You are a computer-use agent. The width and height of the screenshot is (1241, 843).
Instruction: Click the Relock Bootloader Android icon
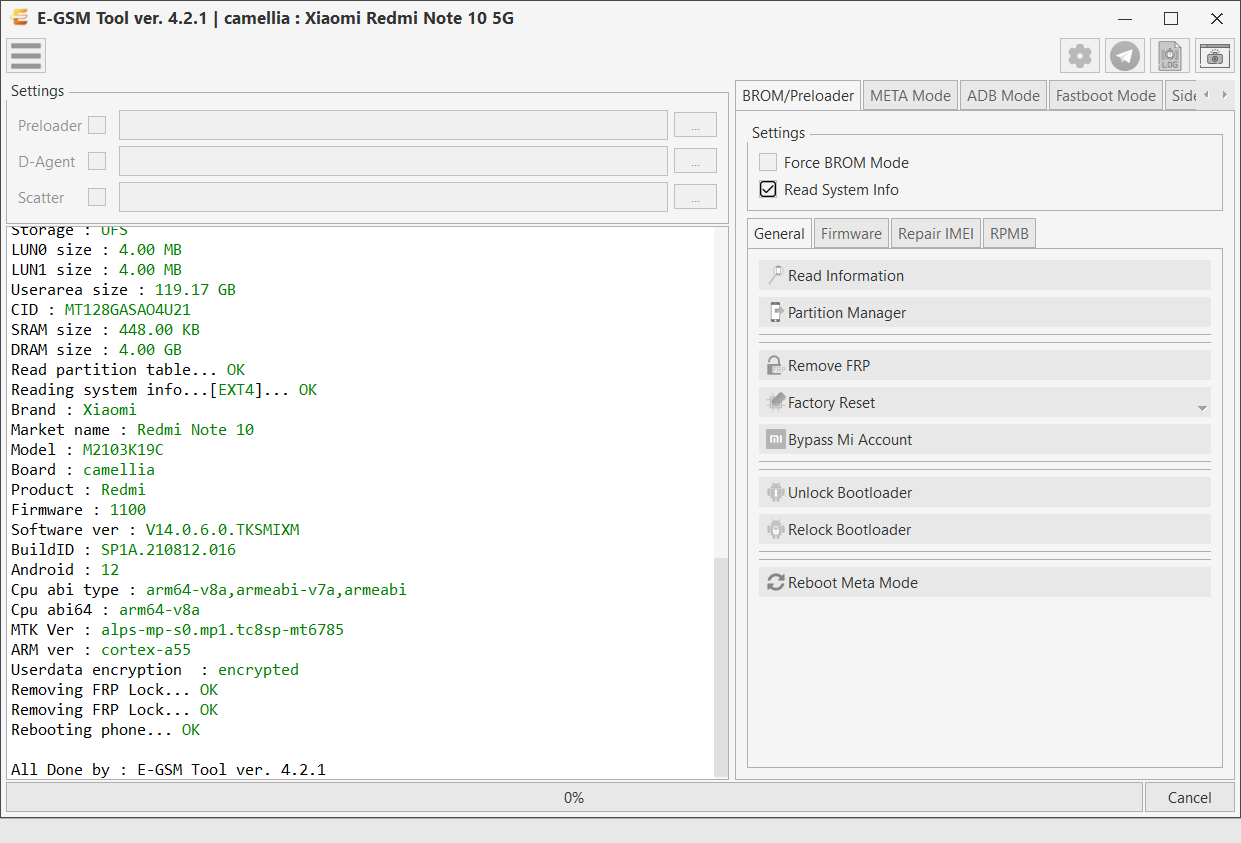(x=776, y=529)
